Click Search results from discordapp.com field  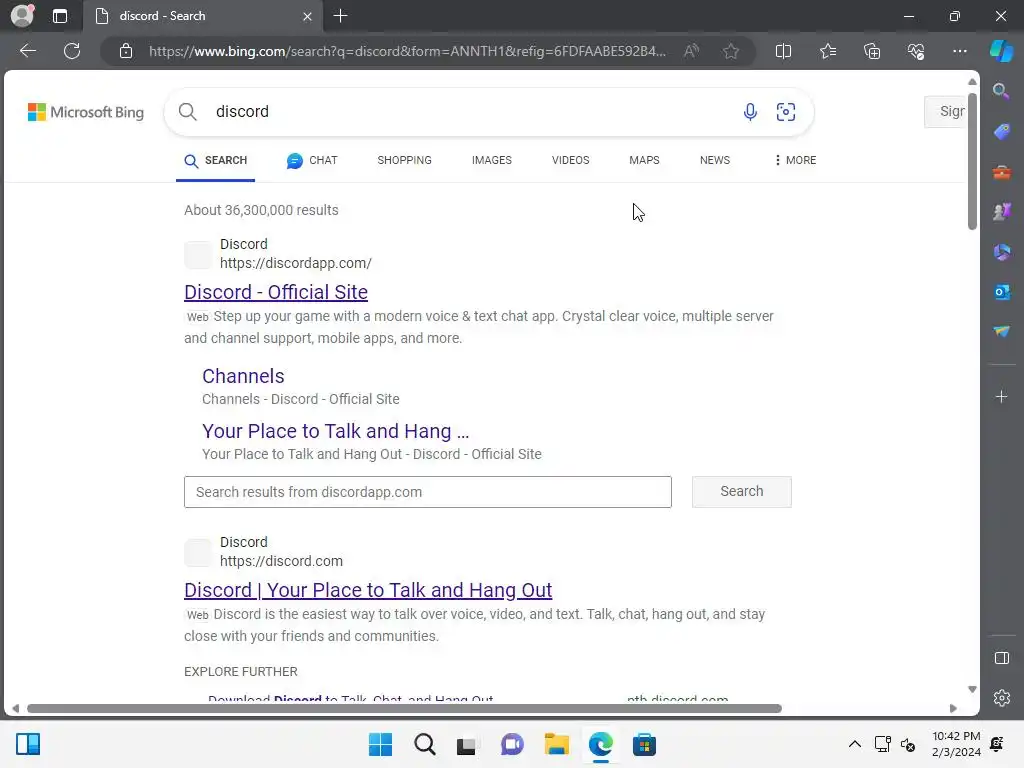pos(428,492)
